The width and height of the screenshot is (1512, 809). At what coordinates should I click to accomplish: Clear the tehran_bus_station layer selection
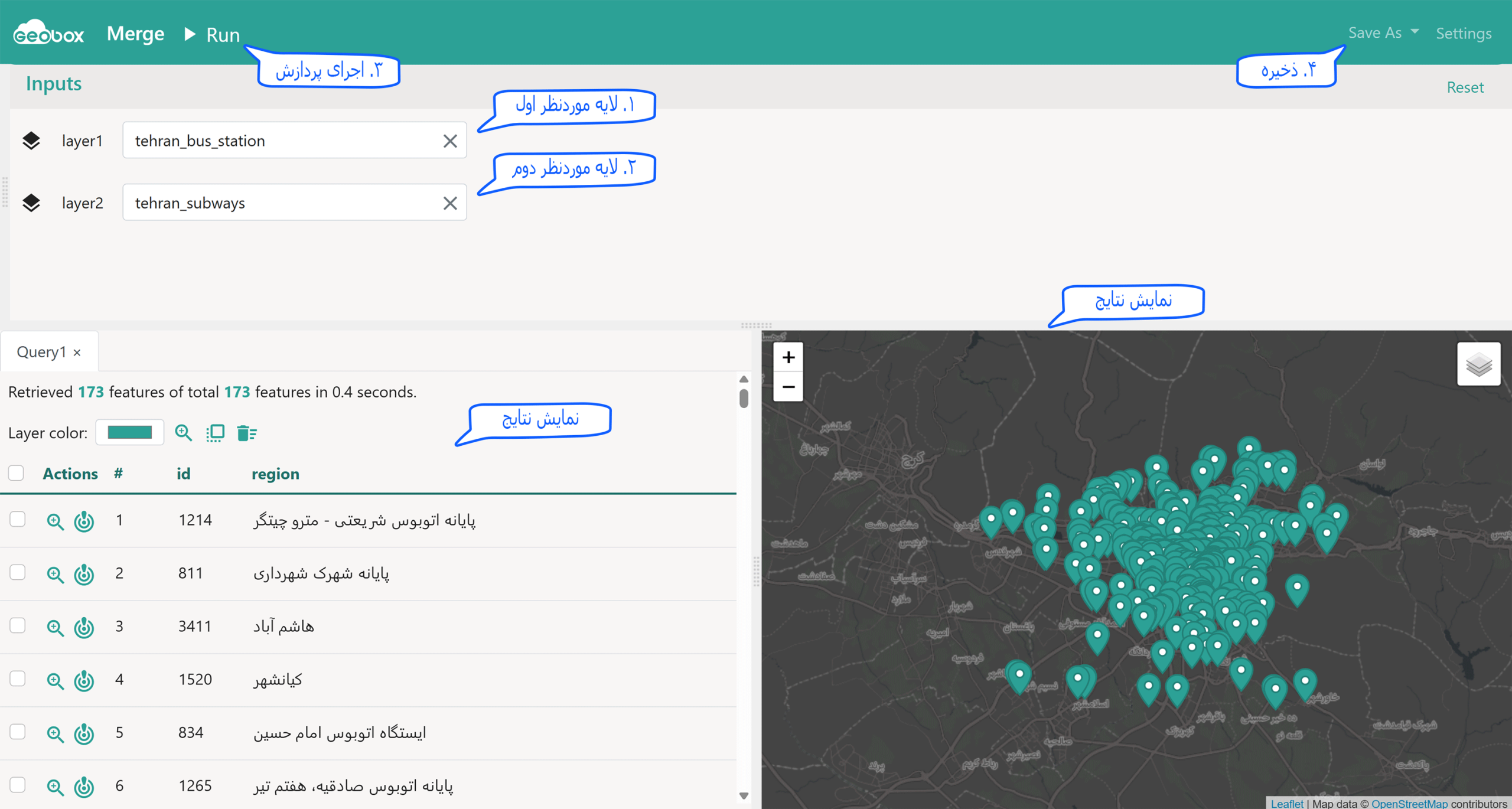[x=450, y=141]
